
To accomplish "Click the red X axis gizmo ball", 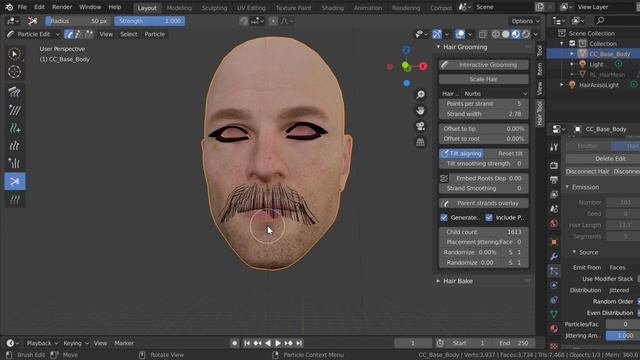I will coord(423,66).
